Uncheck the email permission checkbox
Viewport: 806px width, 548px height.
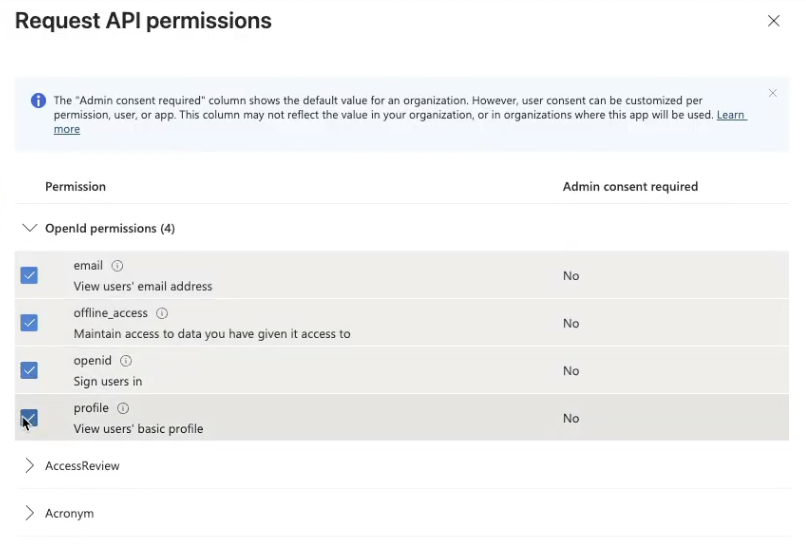(x=29, y=275)
